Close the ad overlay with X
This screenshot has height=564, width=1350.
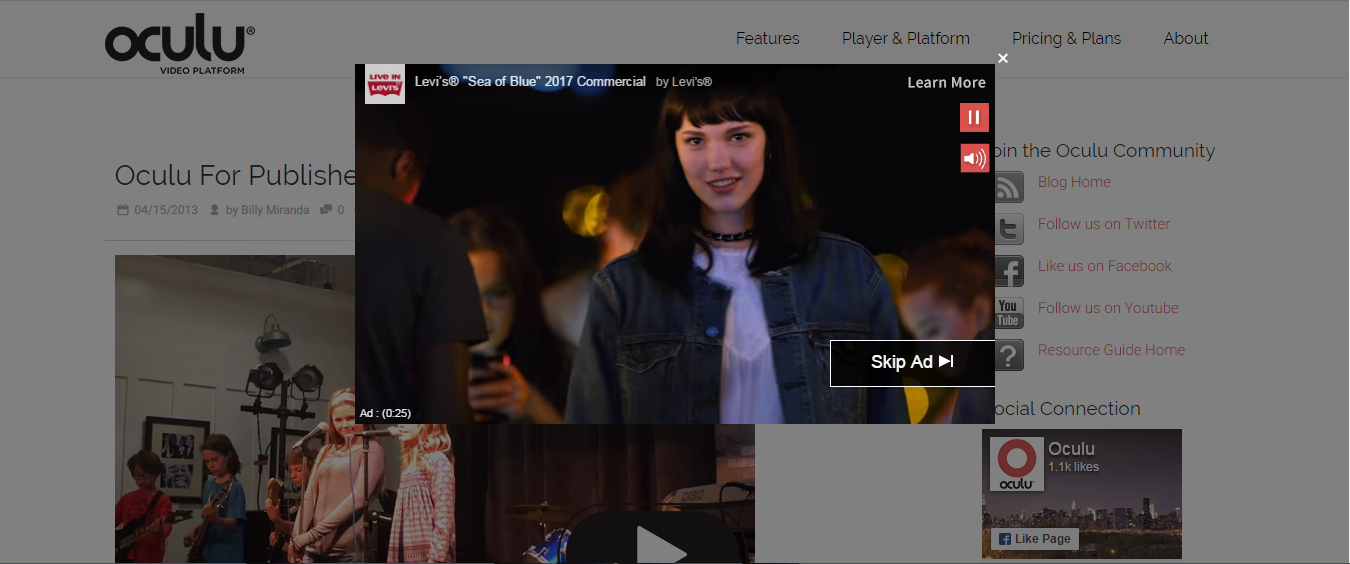tap(1003, 58)
